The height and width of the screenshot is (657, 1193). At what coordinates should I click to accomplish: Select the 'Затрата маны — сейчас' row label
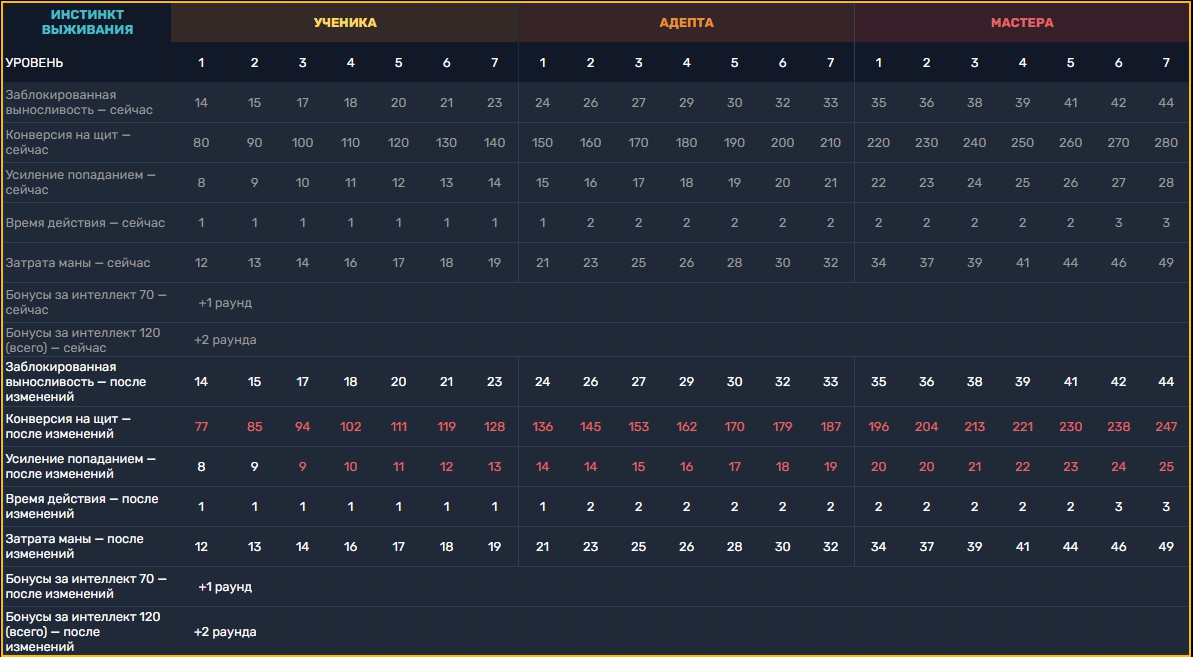point(78,263)
